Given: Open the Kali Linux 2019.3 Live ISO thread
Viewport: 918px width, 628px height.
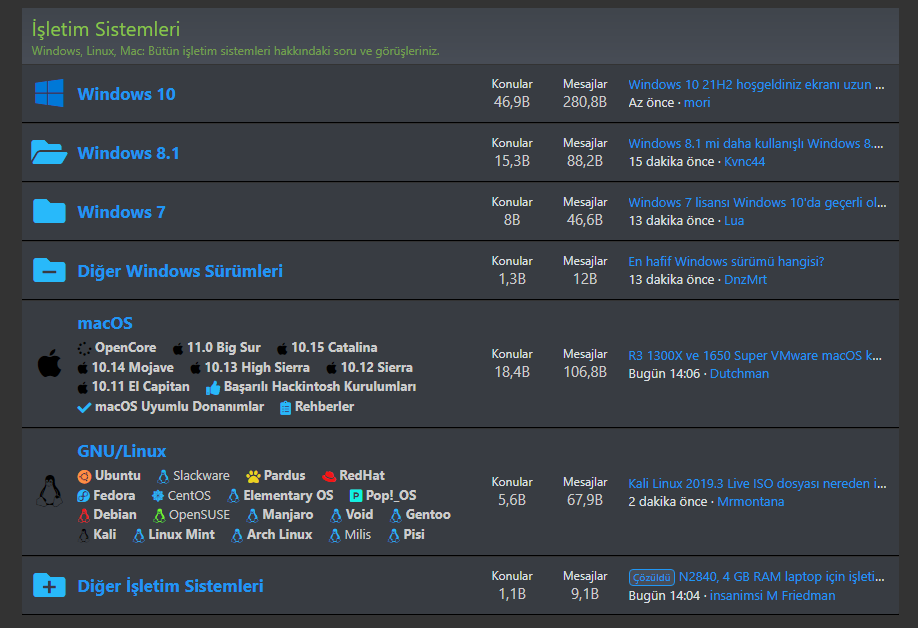Looking at the screenshot, I should [757, 484].
